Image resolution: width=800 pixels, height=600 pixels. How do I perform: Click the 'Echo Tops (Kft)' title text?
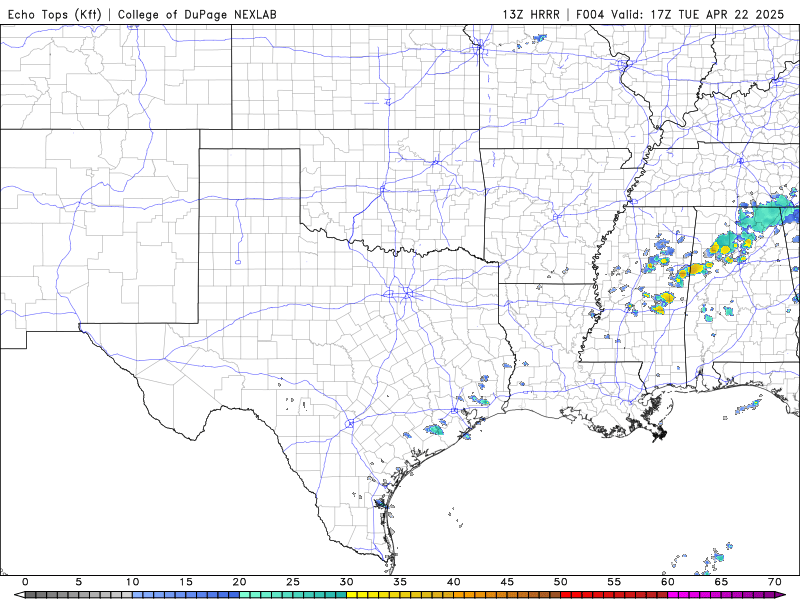(55, 14)
